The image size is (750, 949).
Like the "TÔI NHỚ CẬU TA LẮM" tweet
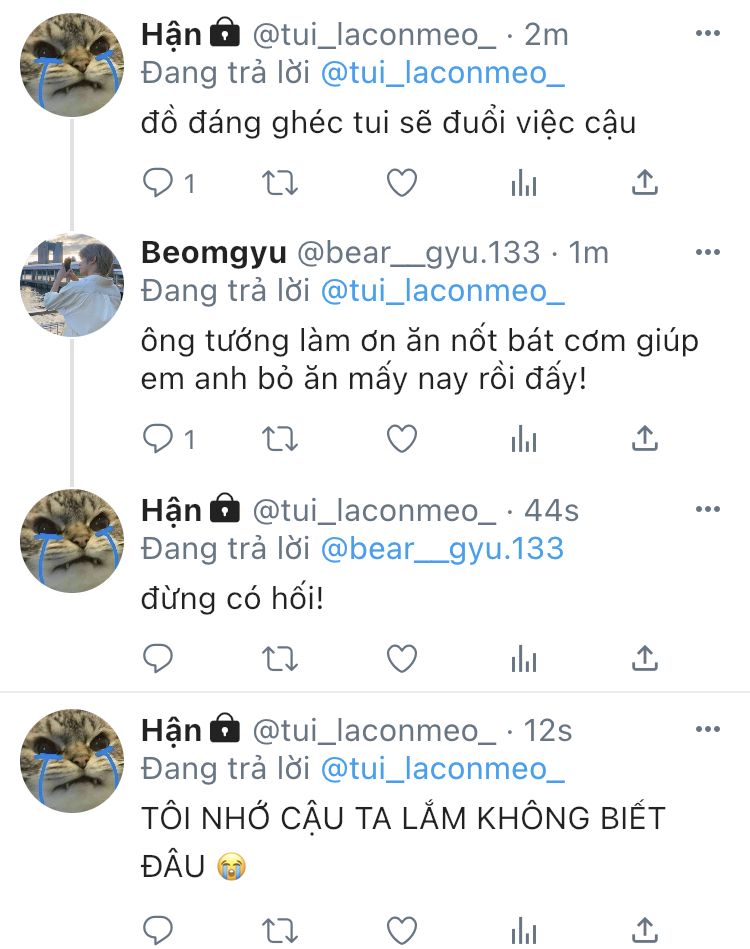(x=402, y=930)
